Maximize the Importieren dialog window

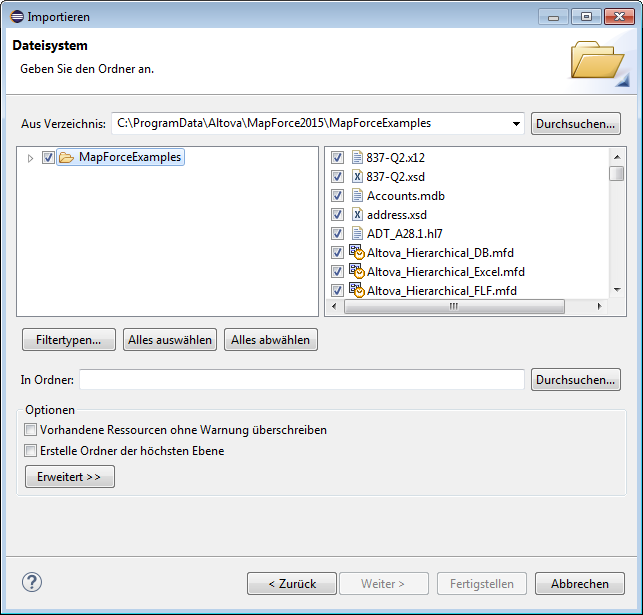click(586, 17)
